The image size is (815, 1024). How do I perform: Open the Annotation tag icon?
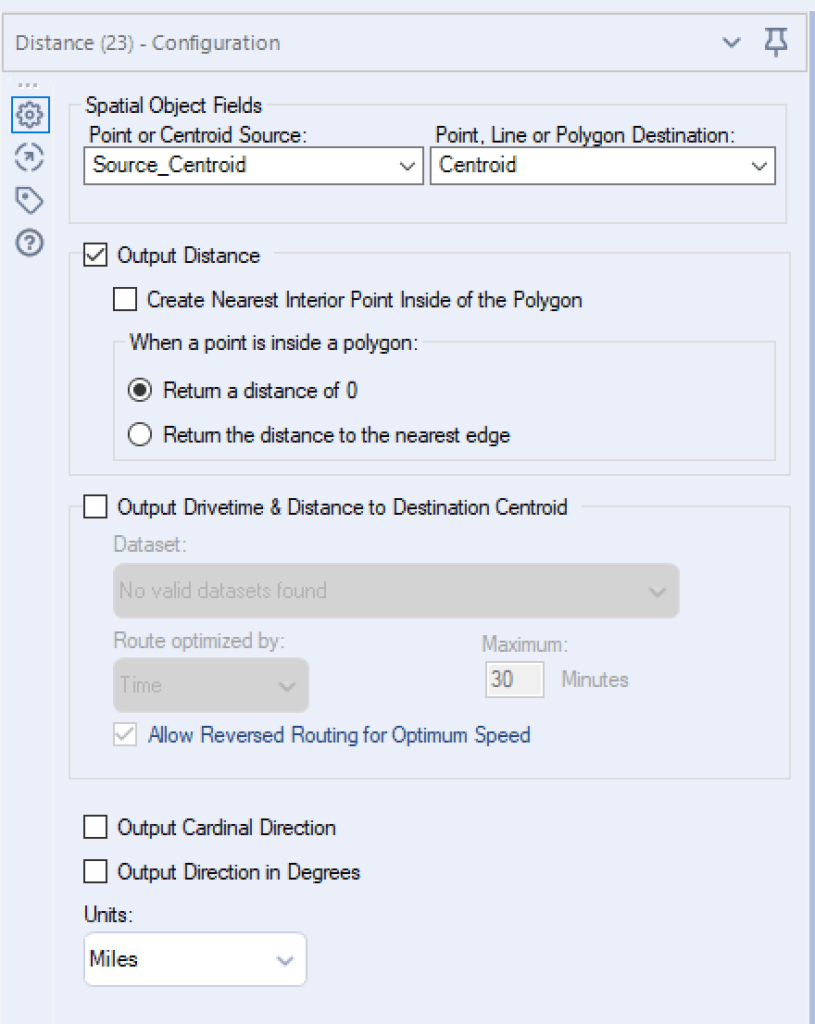click(x=30, y=200)
